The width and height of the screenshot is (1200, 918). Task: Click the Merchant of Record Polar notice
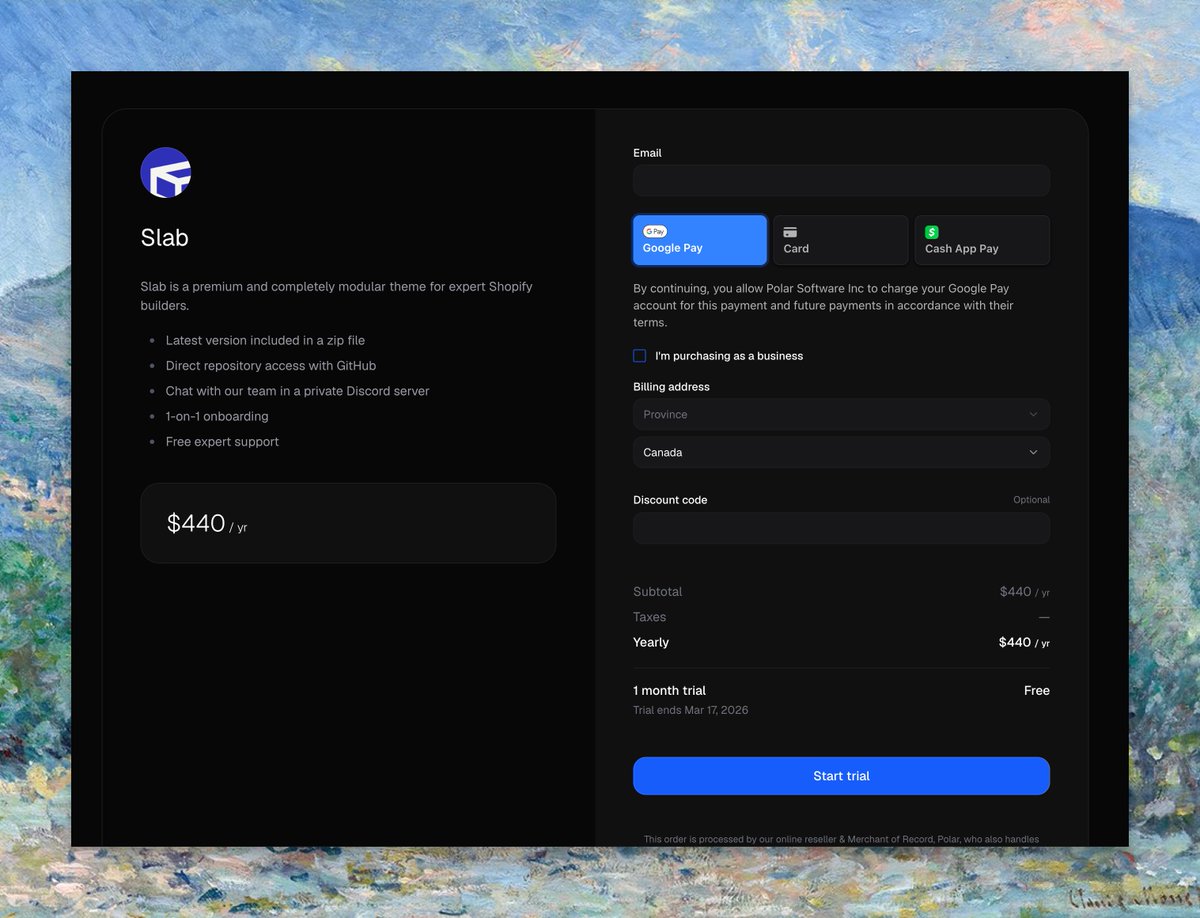point(841,839)
